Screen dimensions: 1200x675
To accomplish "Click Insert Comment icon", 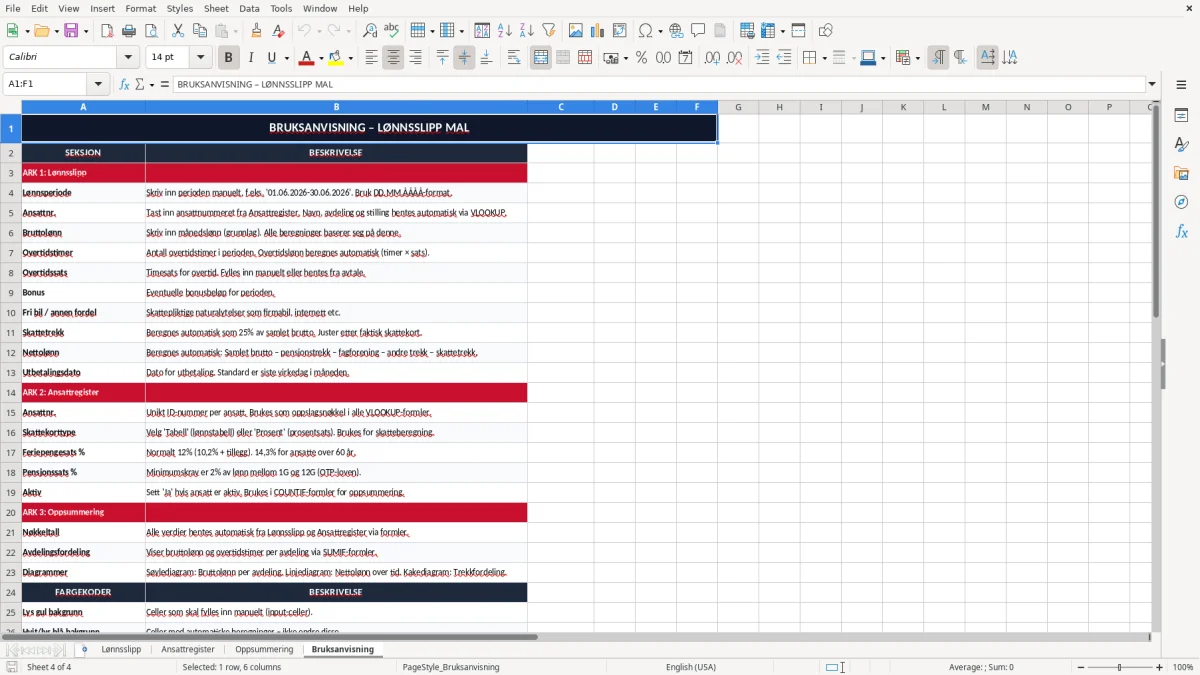I will click(x=698, y=31).
